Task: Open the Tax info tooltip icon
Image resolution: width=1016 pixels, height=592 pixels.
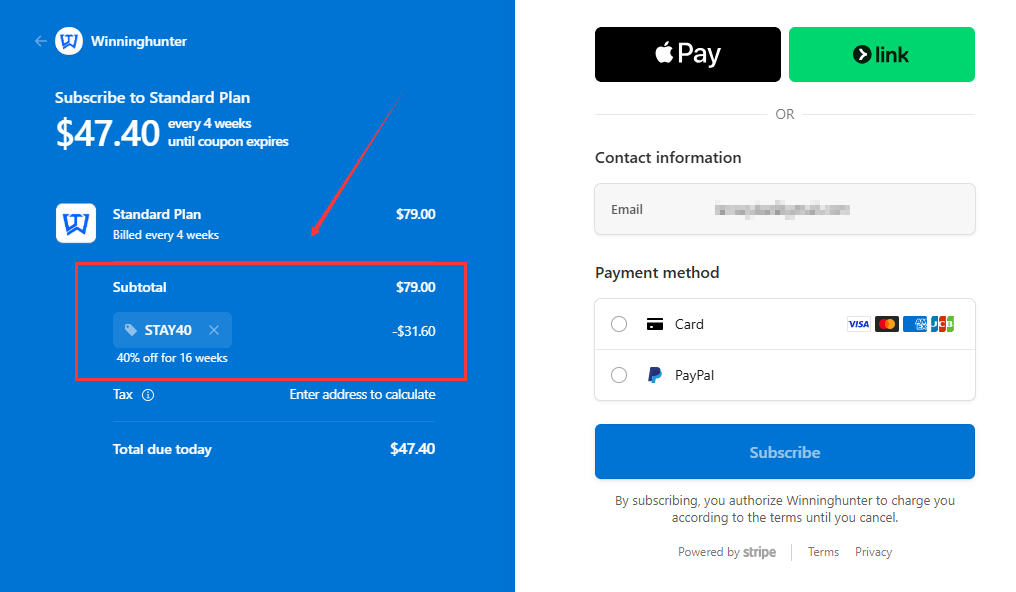Action: [148, 395]
